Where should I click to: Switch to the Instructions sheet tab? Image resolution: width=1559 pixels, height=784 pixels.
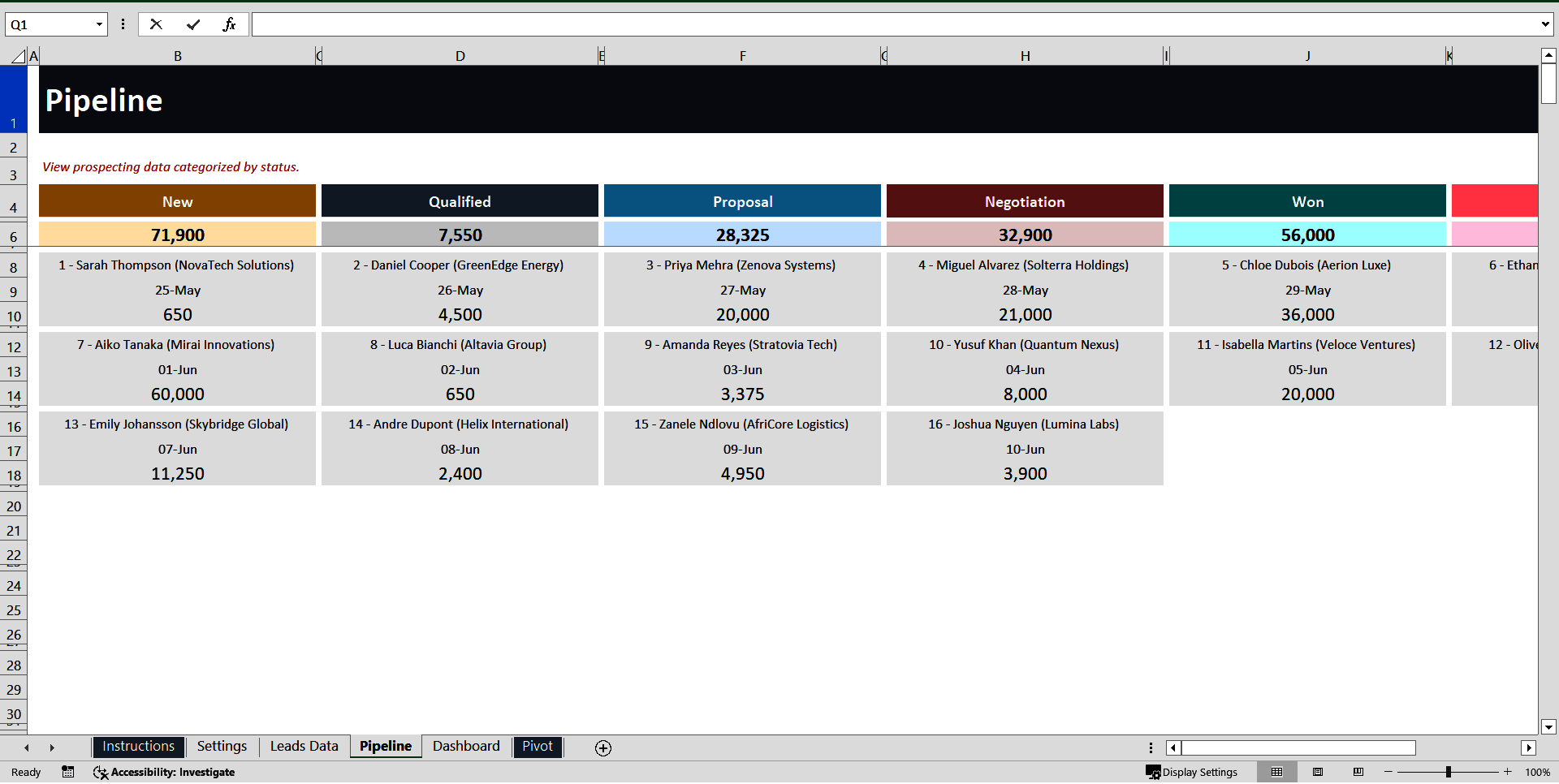click(x=138, y=747)
